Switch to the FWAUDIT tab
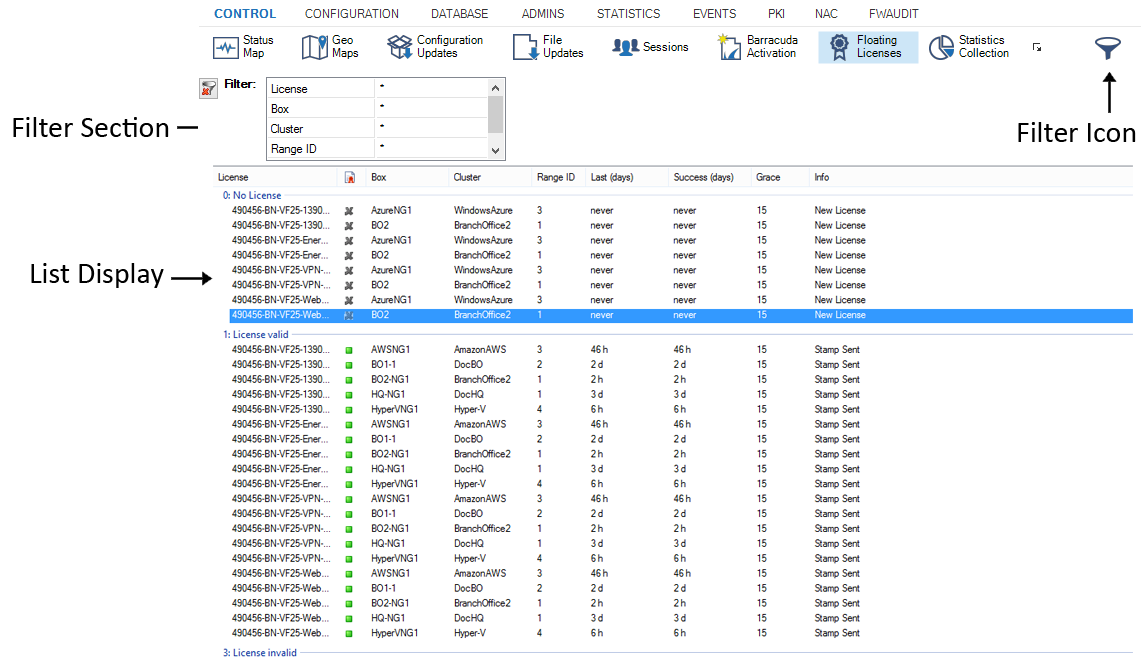 coord(894,14)
